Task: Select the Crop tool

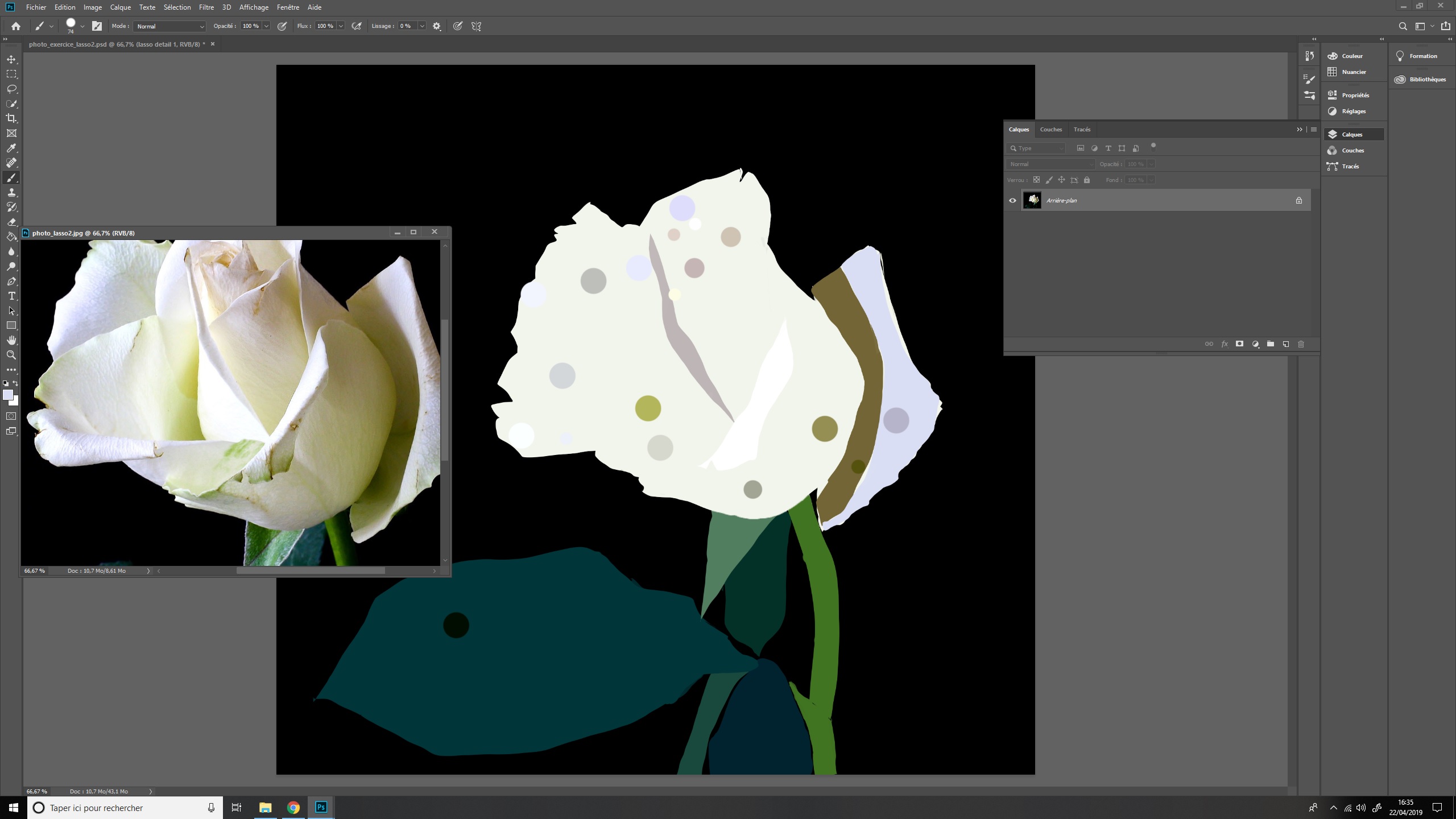Action: (11, 118)
